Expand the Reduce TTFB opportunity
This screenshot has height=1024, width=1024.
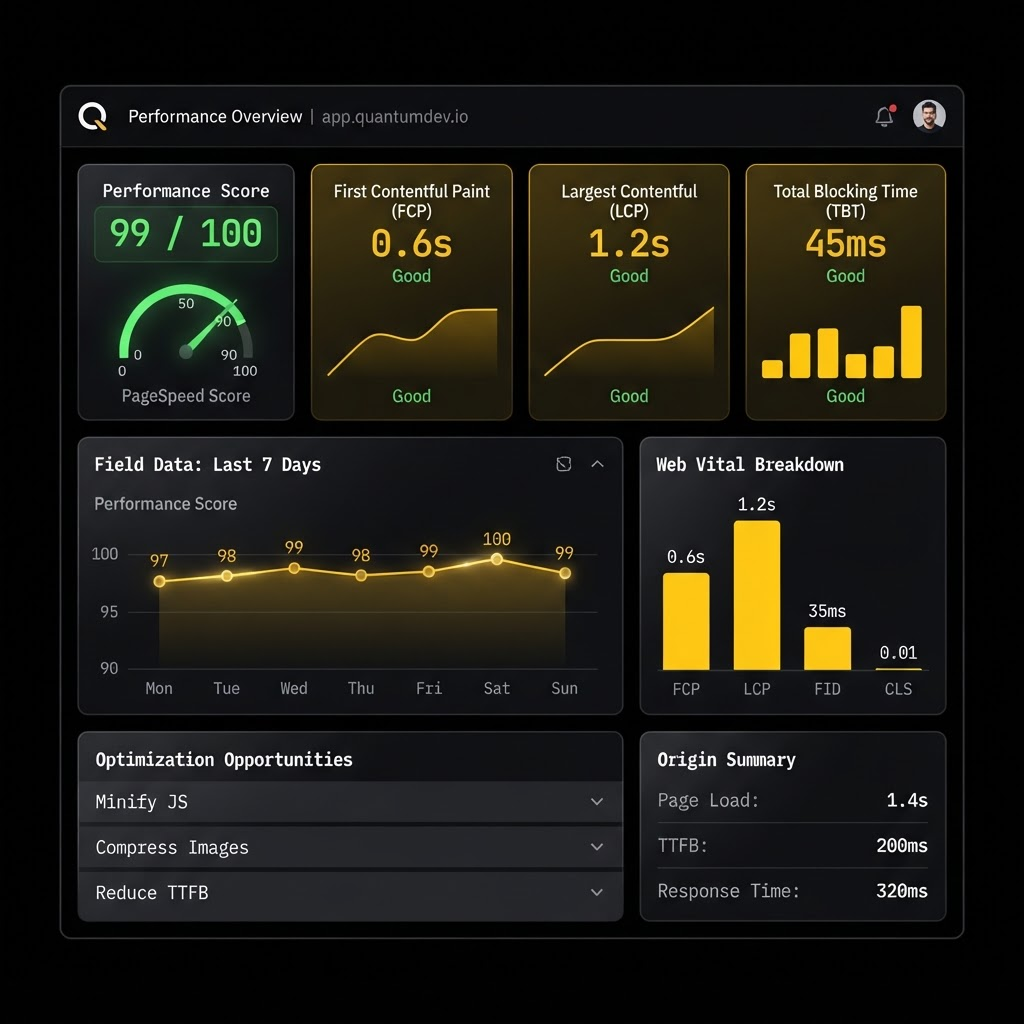pyautogui.click(x=596, y=892)
